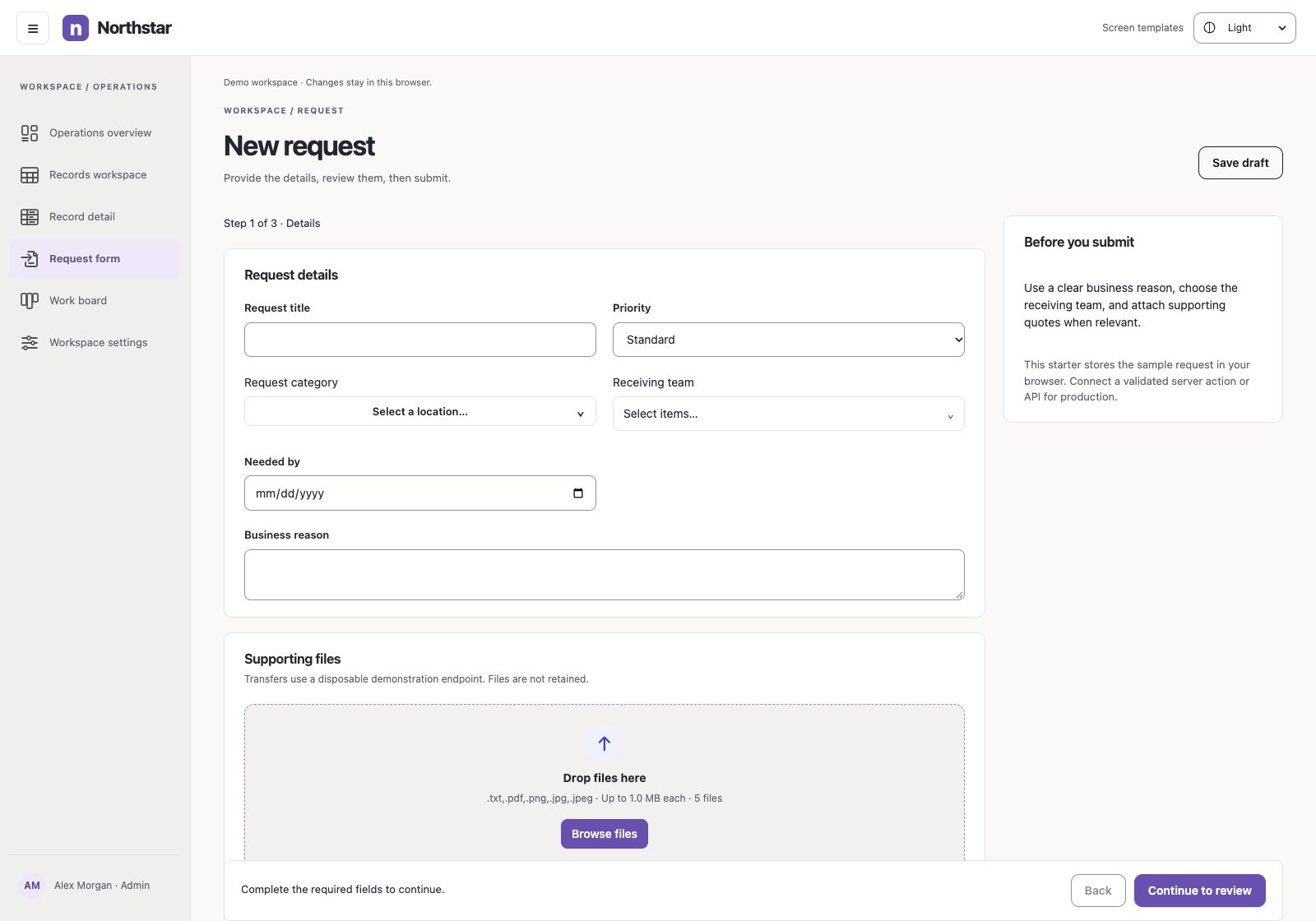This screenshot has height=921, width=1316.
Task: Open the Priority dropdown set to Standard
Action: (x=789, y=340)
